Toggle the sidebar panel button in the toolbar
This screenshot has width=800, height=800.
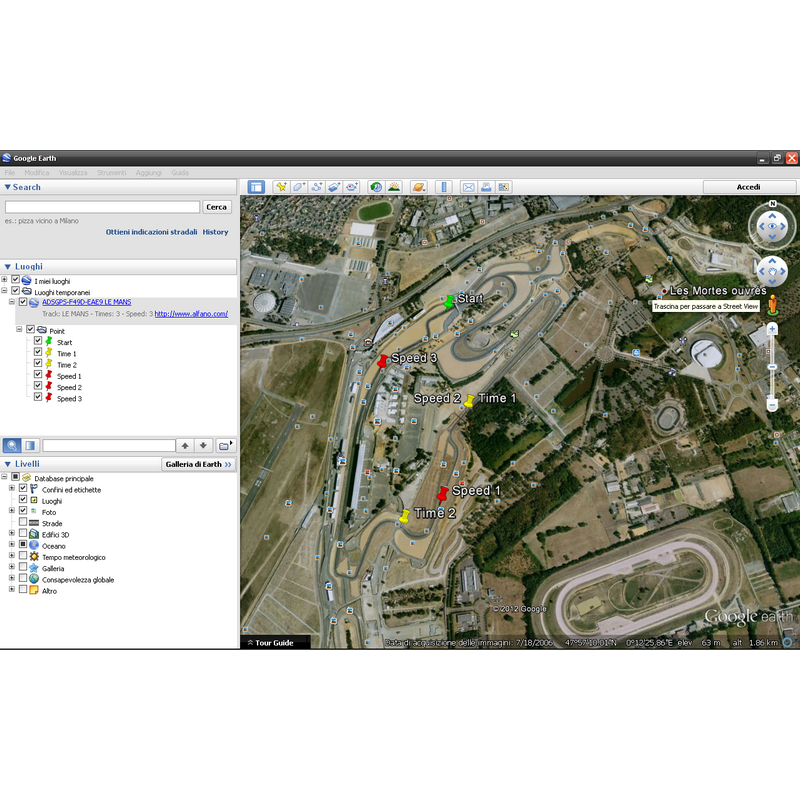coord(256,187)
